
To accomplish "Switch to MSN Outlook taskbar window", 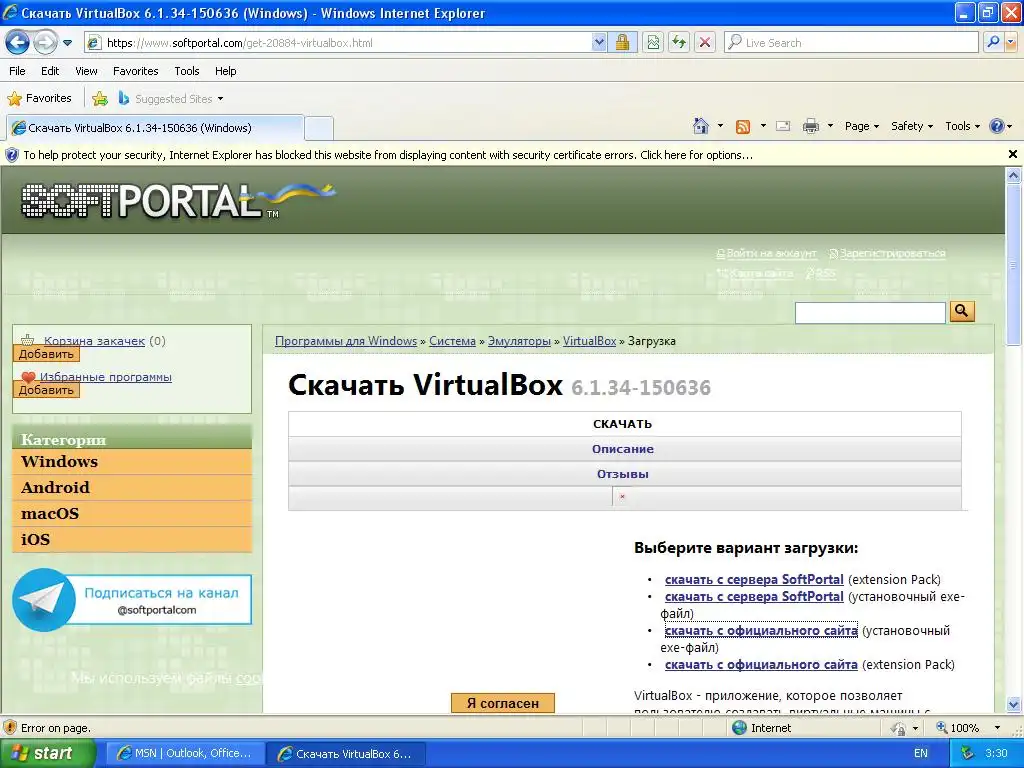I will coord(185,753).
